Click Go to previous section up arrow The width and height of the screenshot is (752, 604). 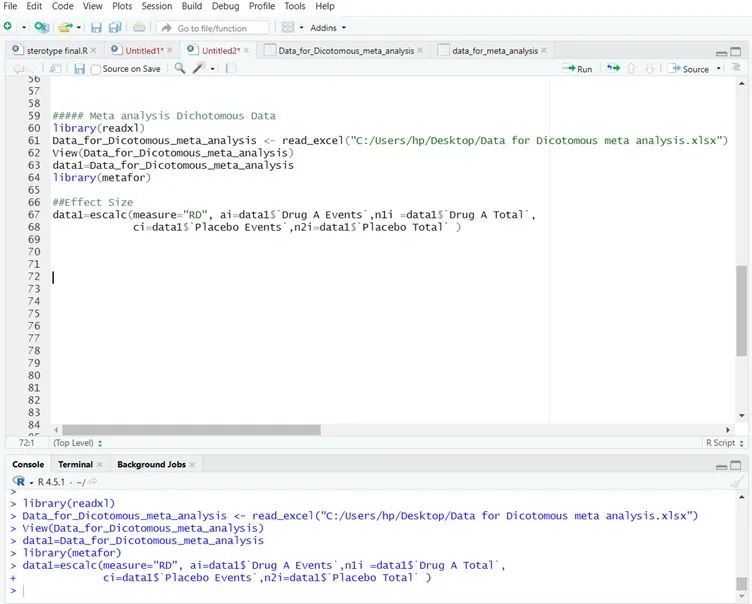pos(631,69)
